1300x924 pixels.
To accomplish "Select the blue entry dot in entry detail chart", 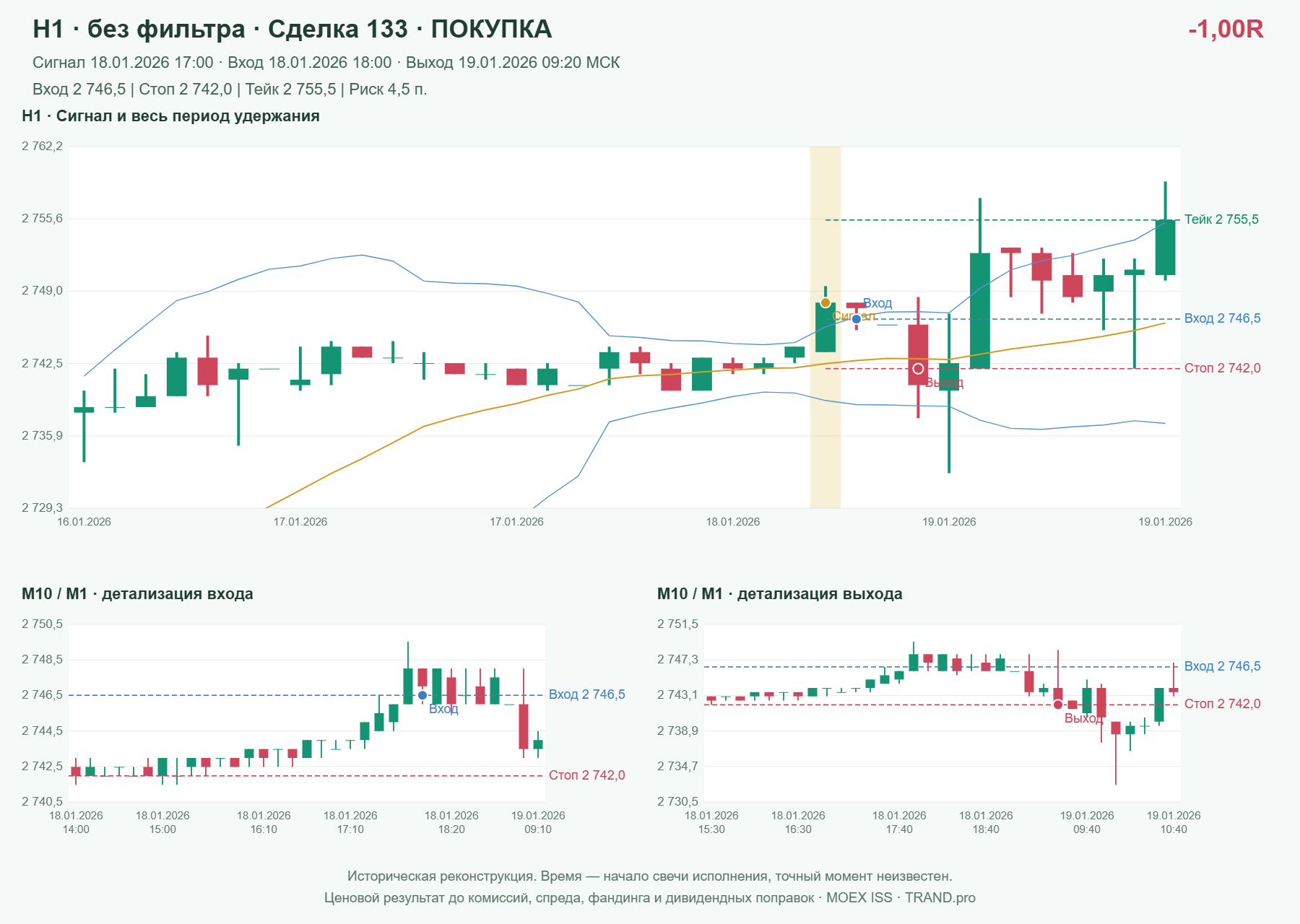I will click(422, 695).
